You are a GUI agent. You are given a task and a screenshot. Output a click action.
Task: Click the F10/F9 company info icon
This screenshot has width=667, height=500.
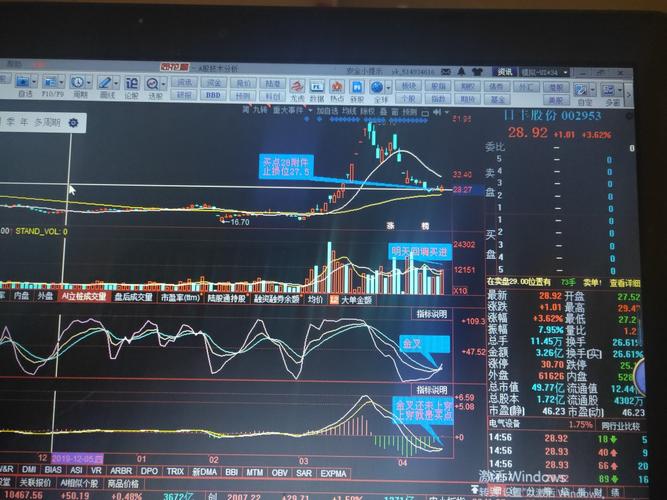point(51,82)
